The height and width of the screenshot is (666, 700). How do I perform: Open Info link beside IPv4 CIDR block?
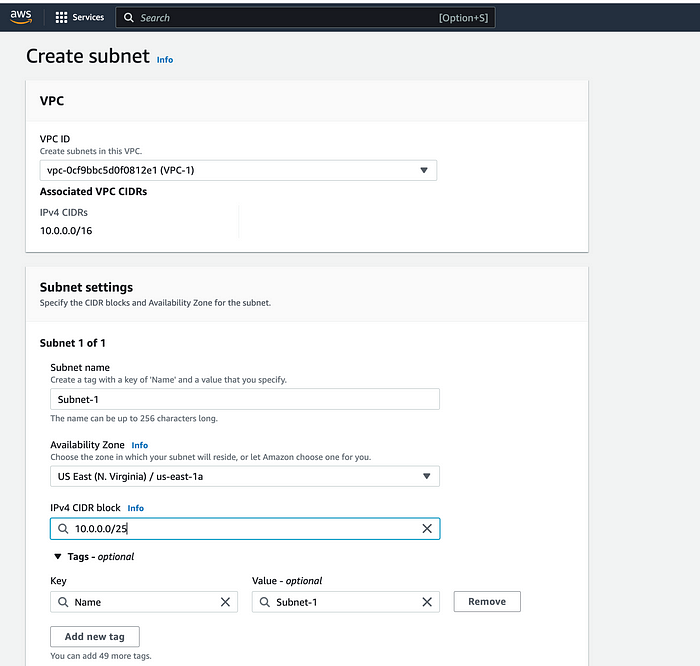click(x=136, y=508)
